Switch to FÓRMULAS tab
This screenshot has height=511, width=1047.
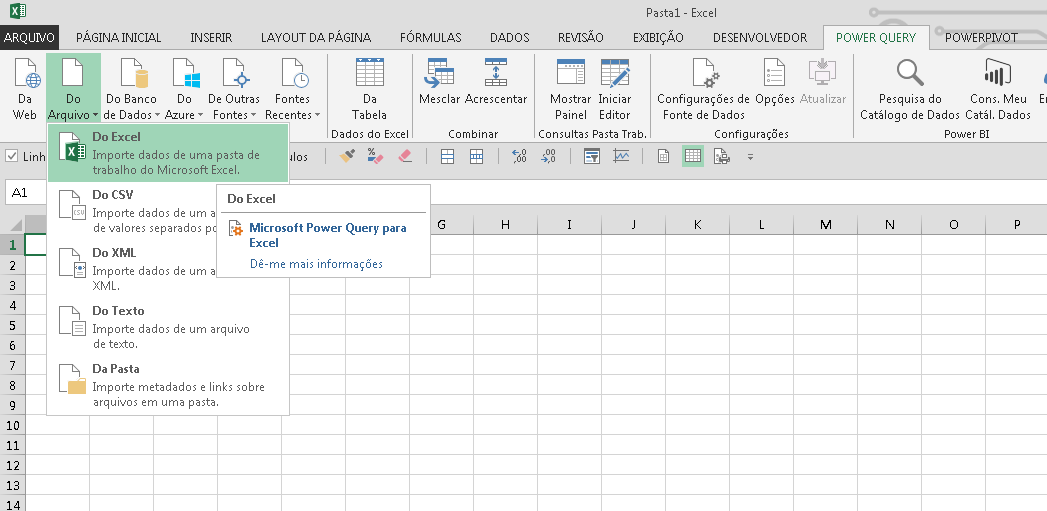click(x=431, y=37)
